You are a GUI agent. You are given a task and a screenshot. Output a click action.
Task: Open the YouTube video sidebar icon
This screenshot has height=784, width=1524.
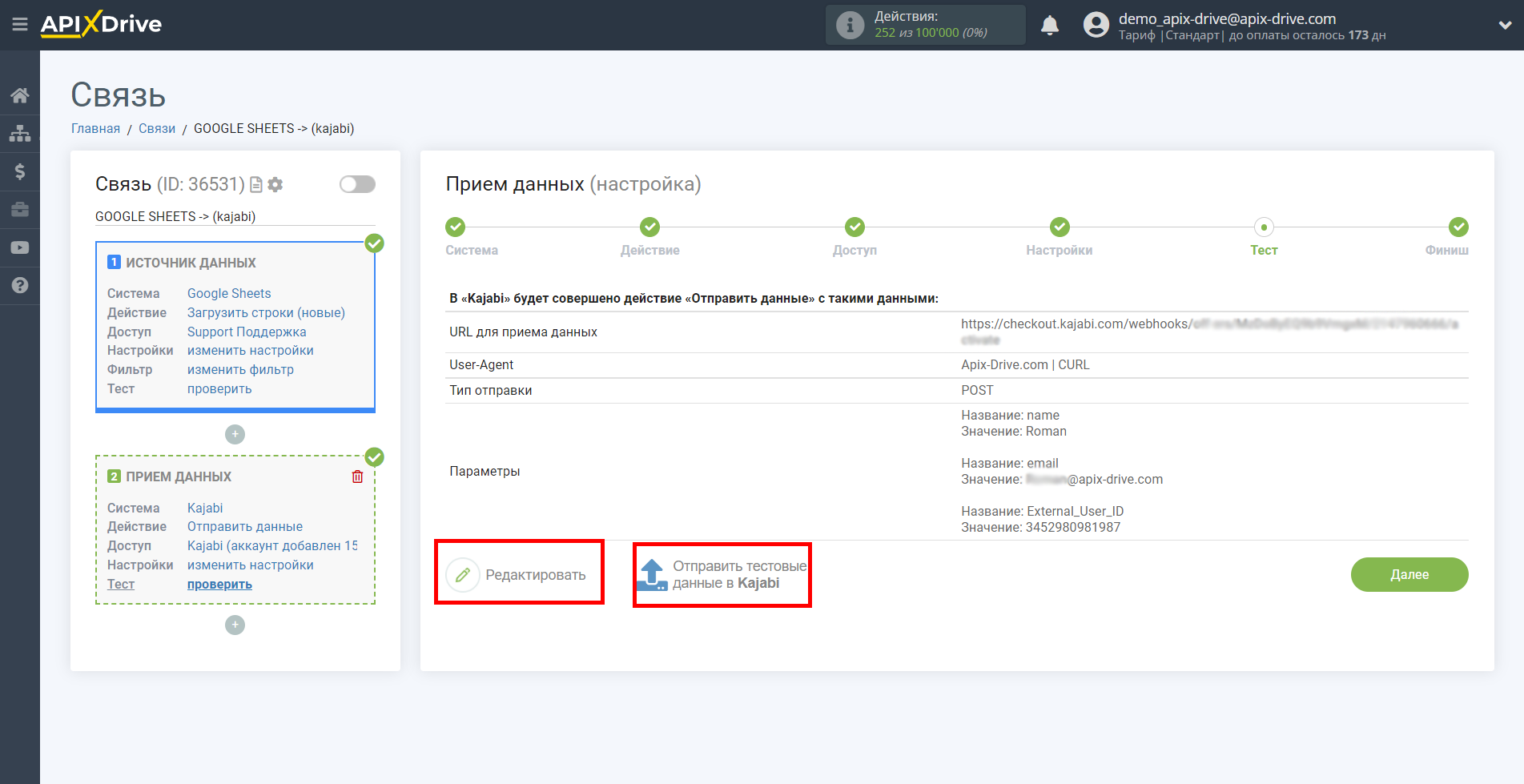click(x=20, y=247)
